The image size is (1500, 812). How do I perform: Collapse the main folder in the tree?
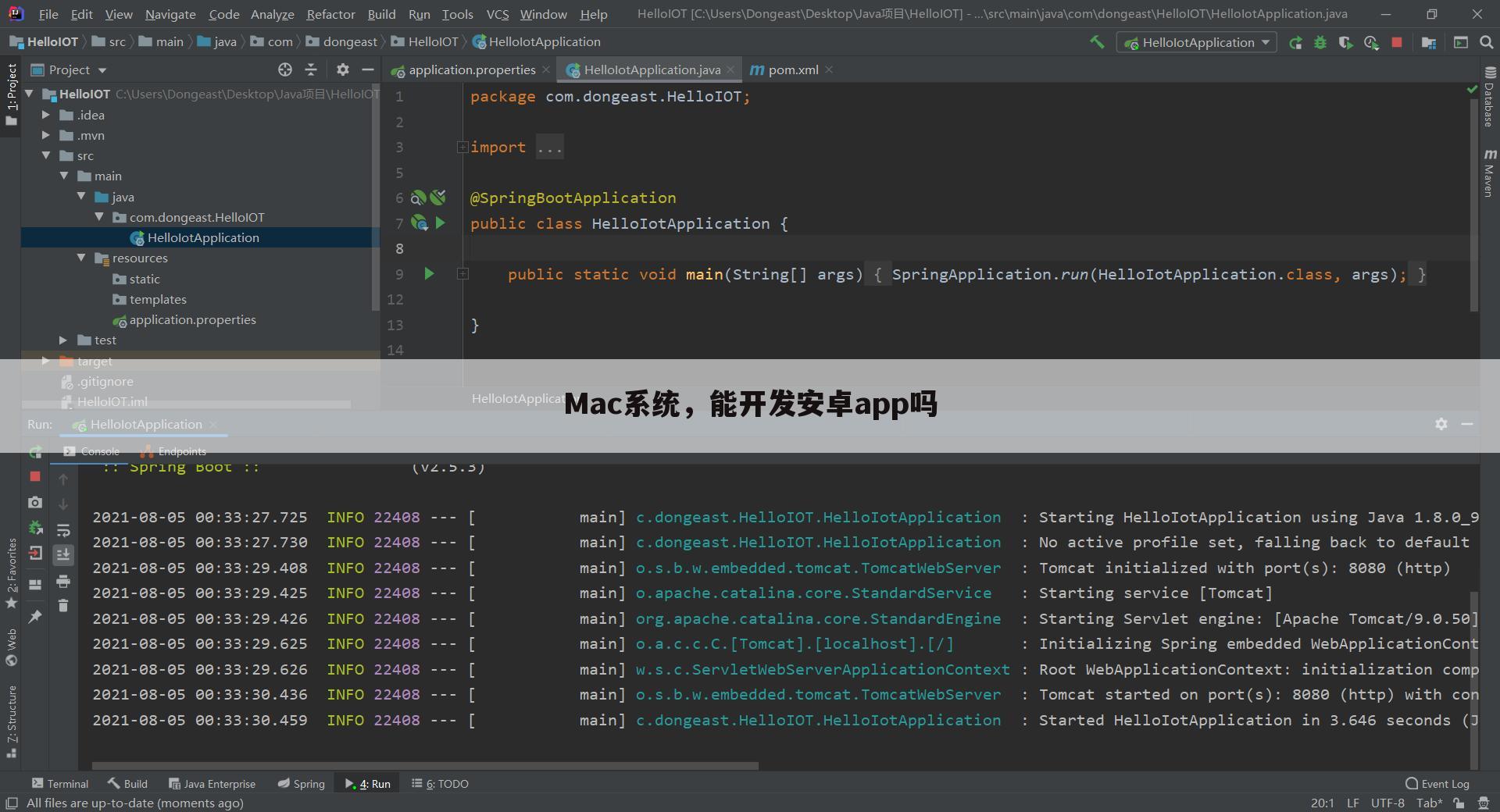[x=64, y=176]
